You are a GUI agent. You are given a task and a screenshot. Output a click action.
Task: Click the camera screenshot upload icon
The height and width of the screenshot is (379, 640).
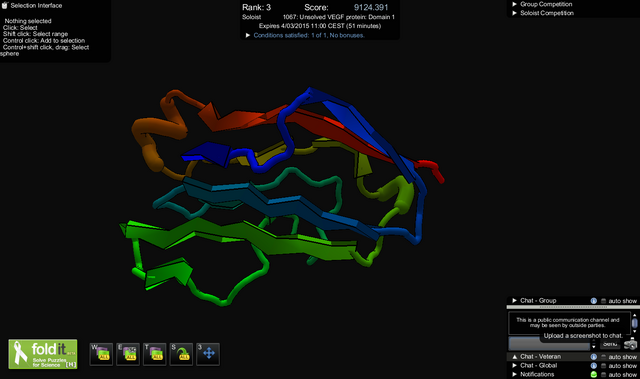tap(631, 344)
